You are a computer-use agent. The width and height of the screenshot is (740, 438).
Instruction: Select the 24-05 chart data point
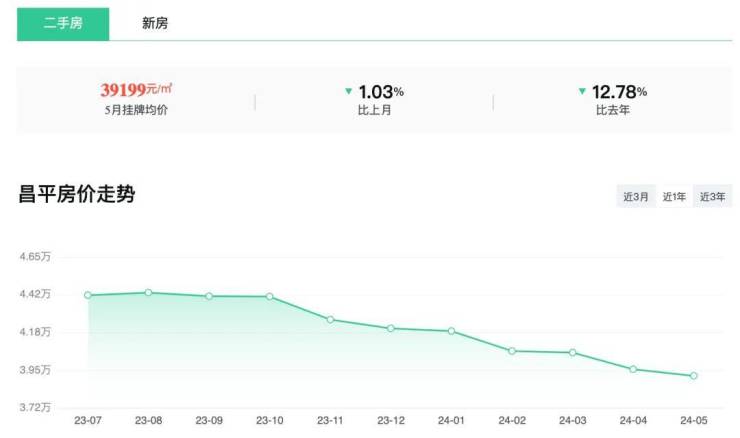tap(693, 376)
